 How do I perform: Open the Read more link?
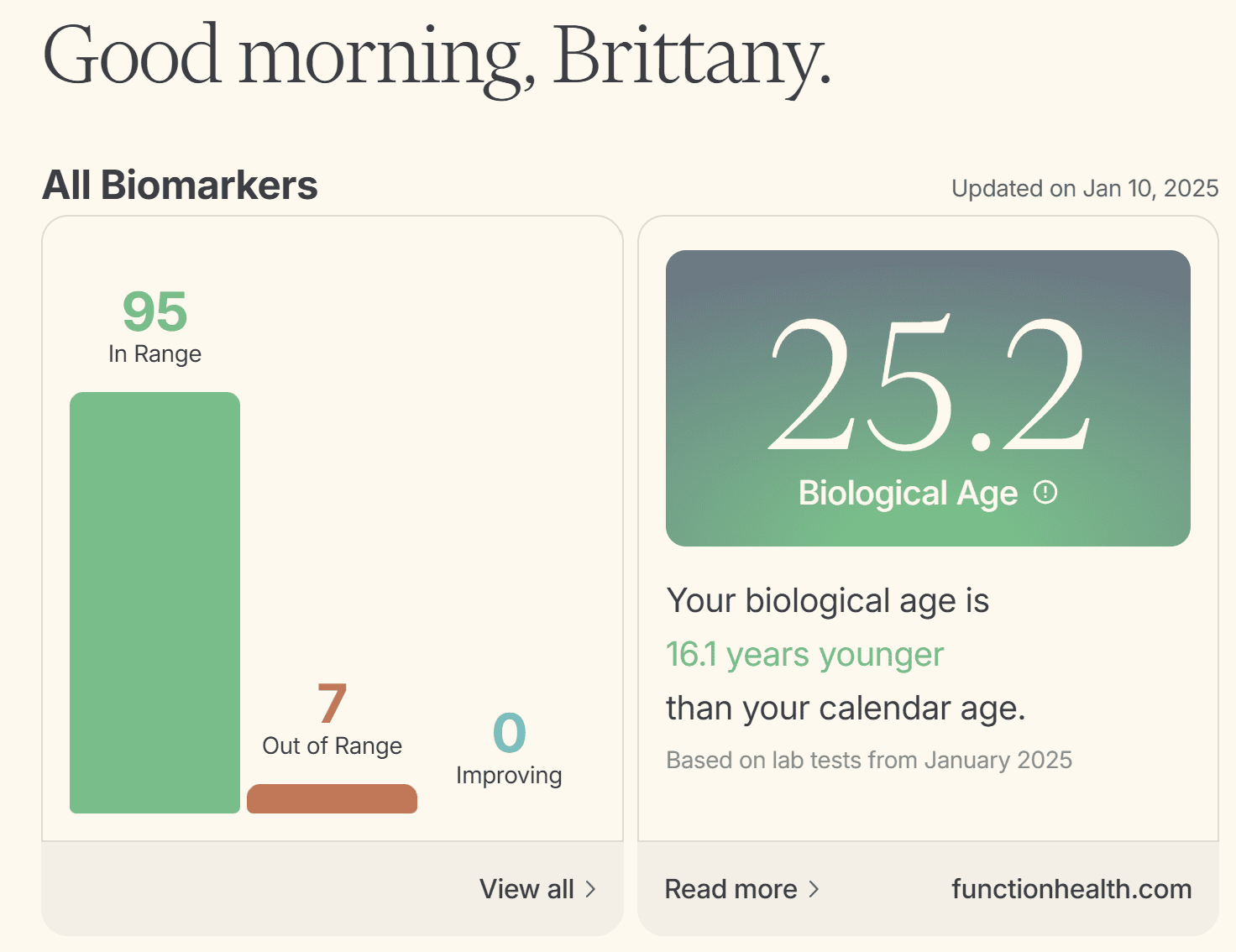[x=731, y=889]
